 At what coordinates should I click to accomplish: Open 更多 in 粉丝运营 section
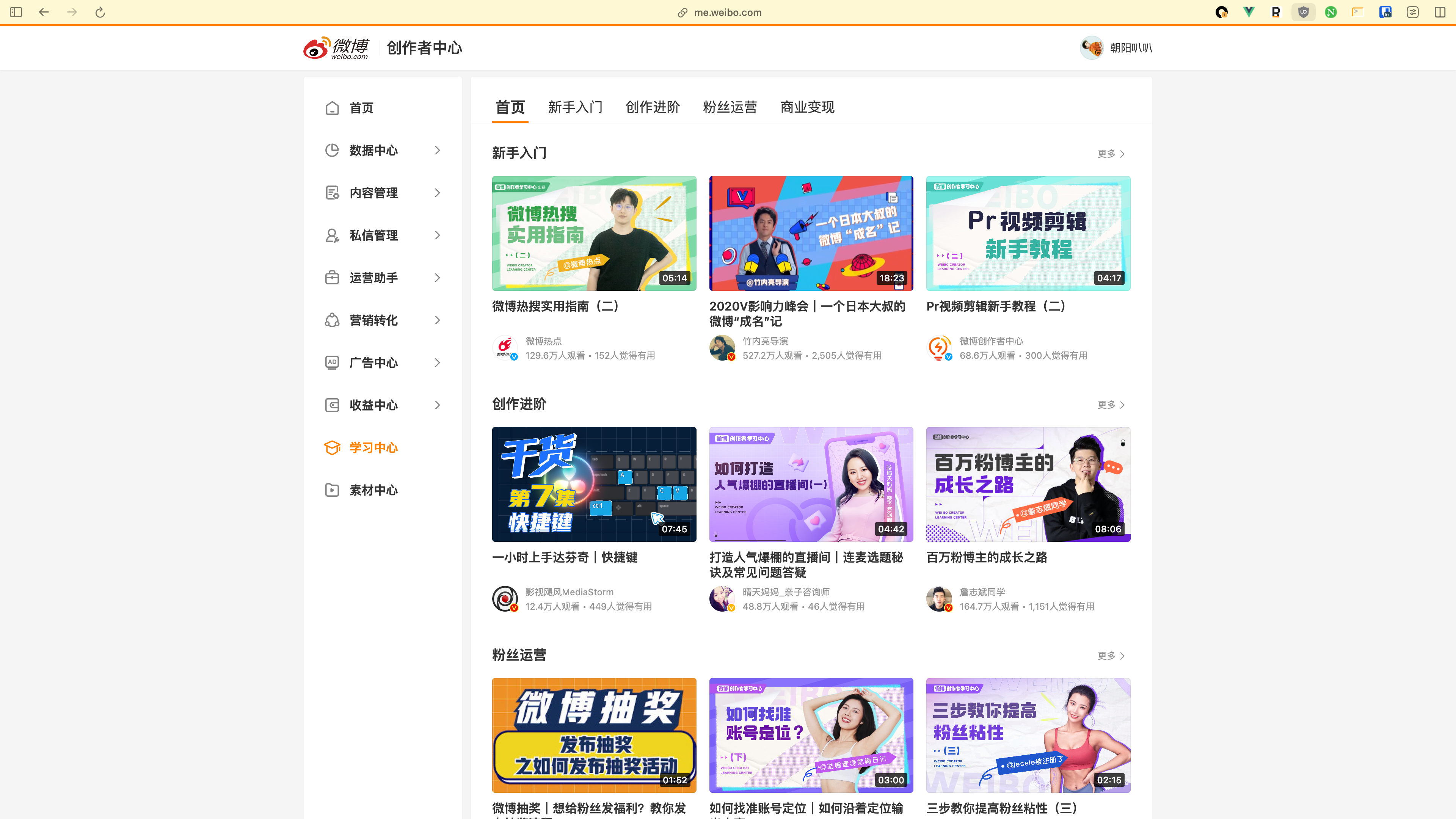[x=1111, y=656]
